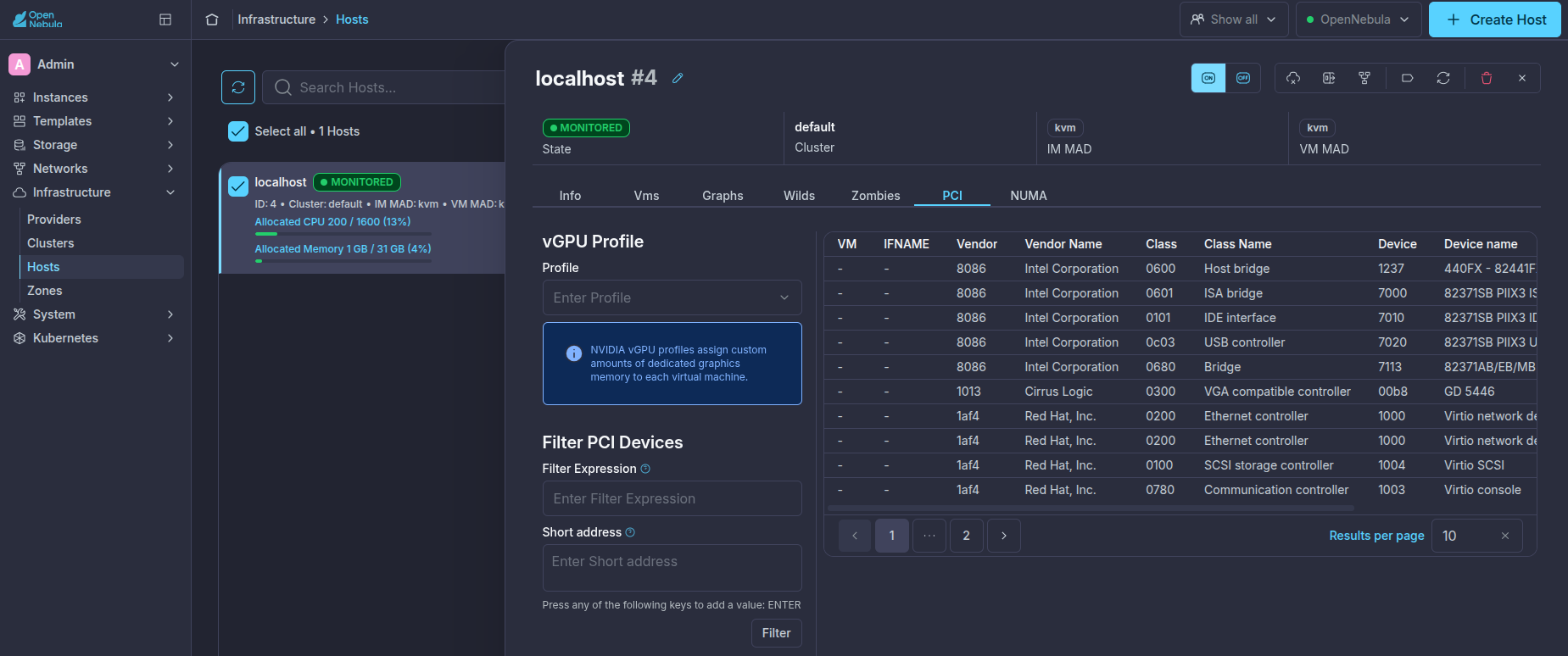This screenshot has height=656, width=1568.
Task: Click Allocated Memory progress bar
Action: pyautogui.click(x=343, y=261)
